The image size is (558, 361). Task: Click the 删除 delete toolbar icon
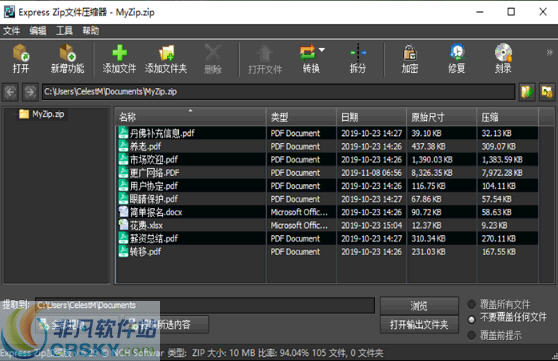click(x=213, y=58)
